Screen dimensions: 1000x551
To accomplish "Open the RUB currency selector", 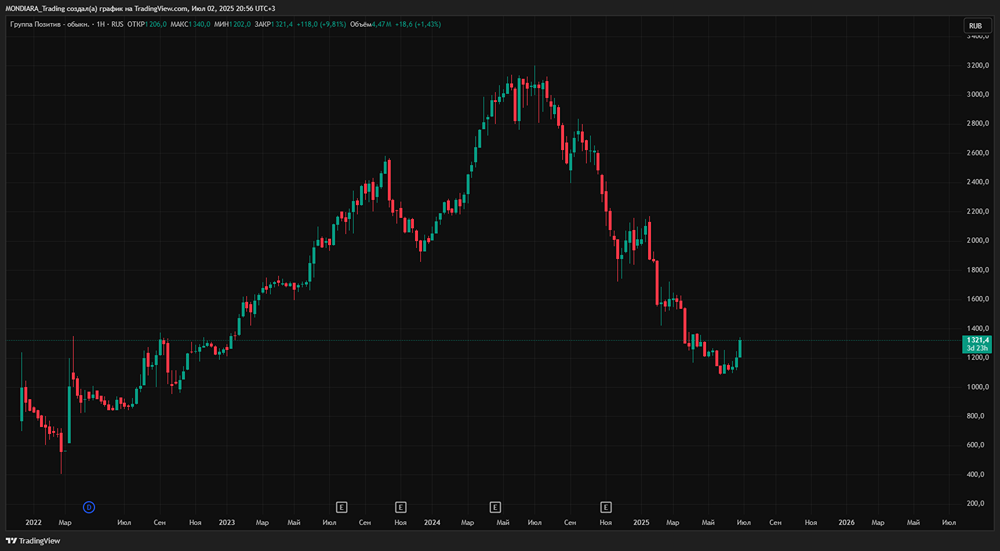I will pos(974,25).
